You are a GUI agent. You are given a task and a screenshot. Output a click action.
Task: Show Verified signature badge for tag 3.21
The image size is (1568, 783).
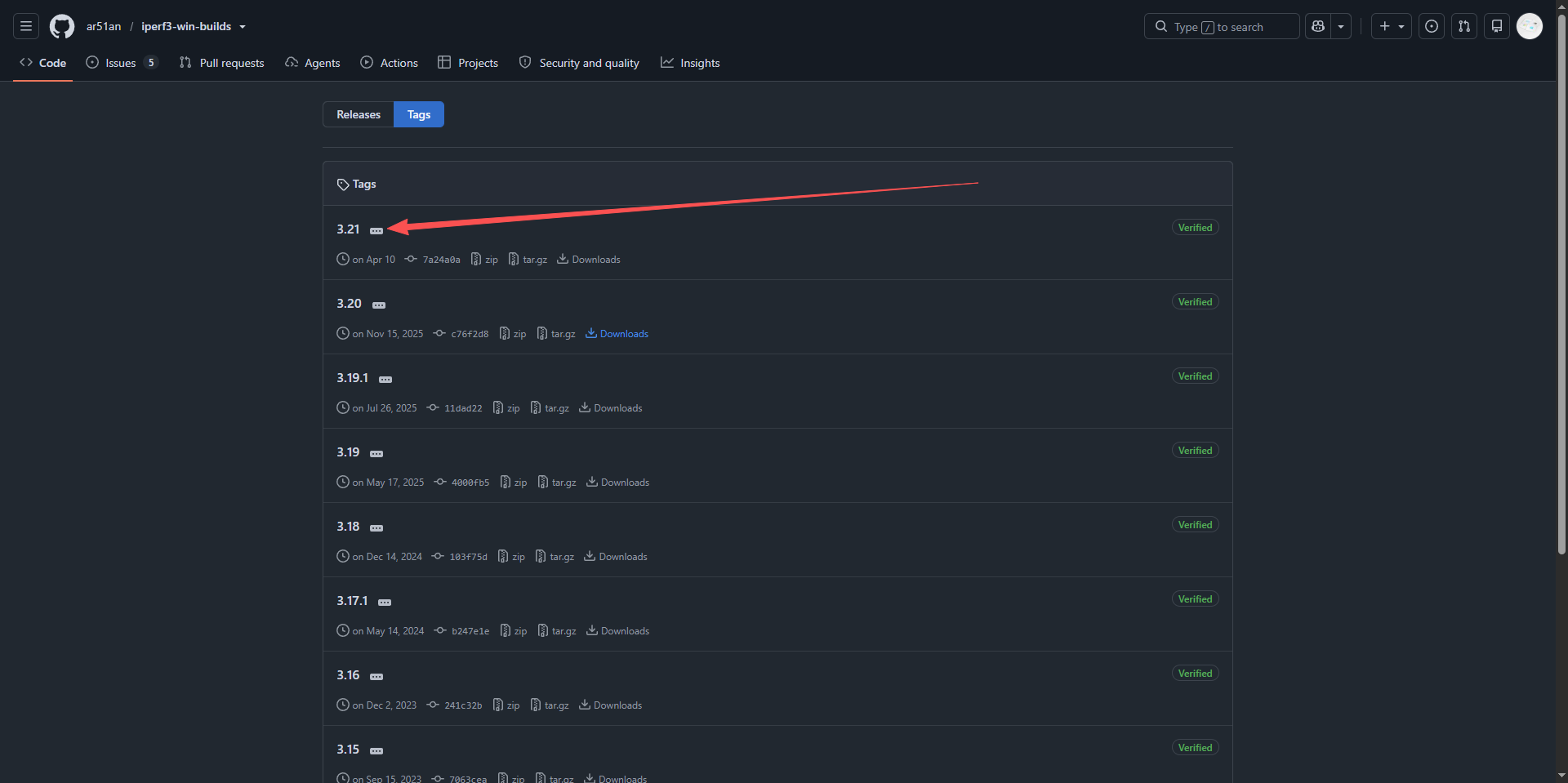(1195, 228)
